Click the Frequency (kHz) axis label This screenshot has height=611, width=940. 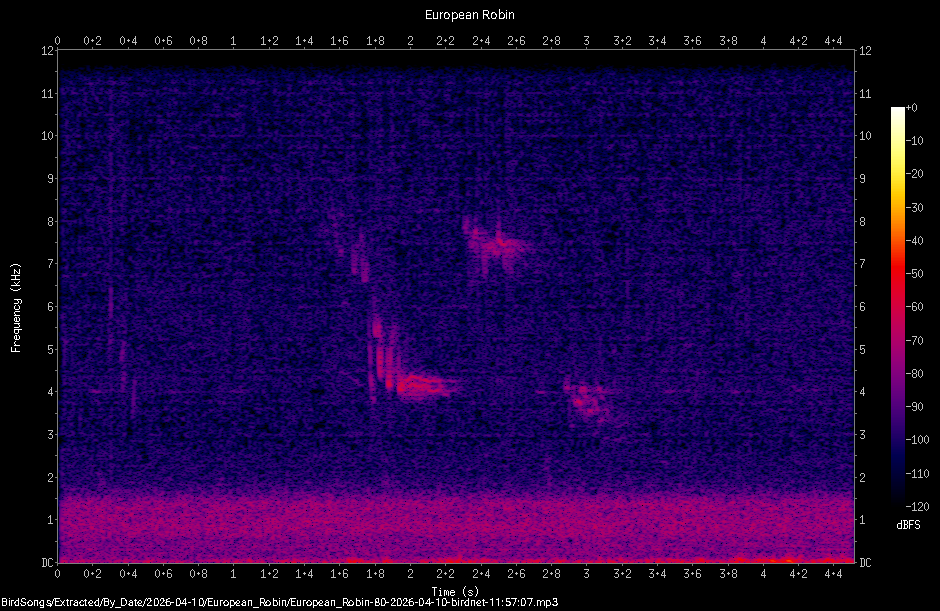(15, 305)
